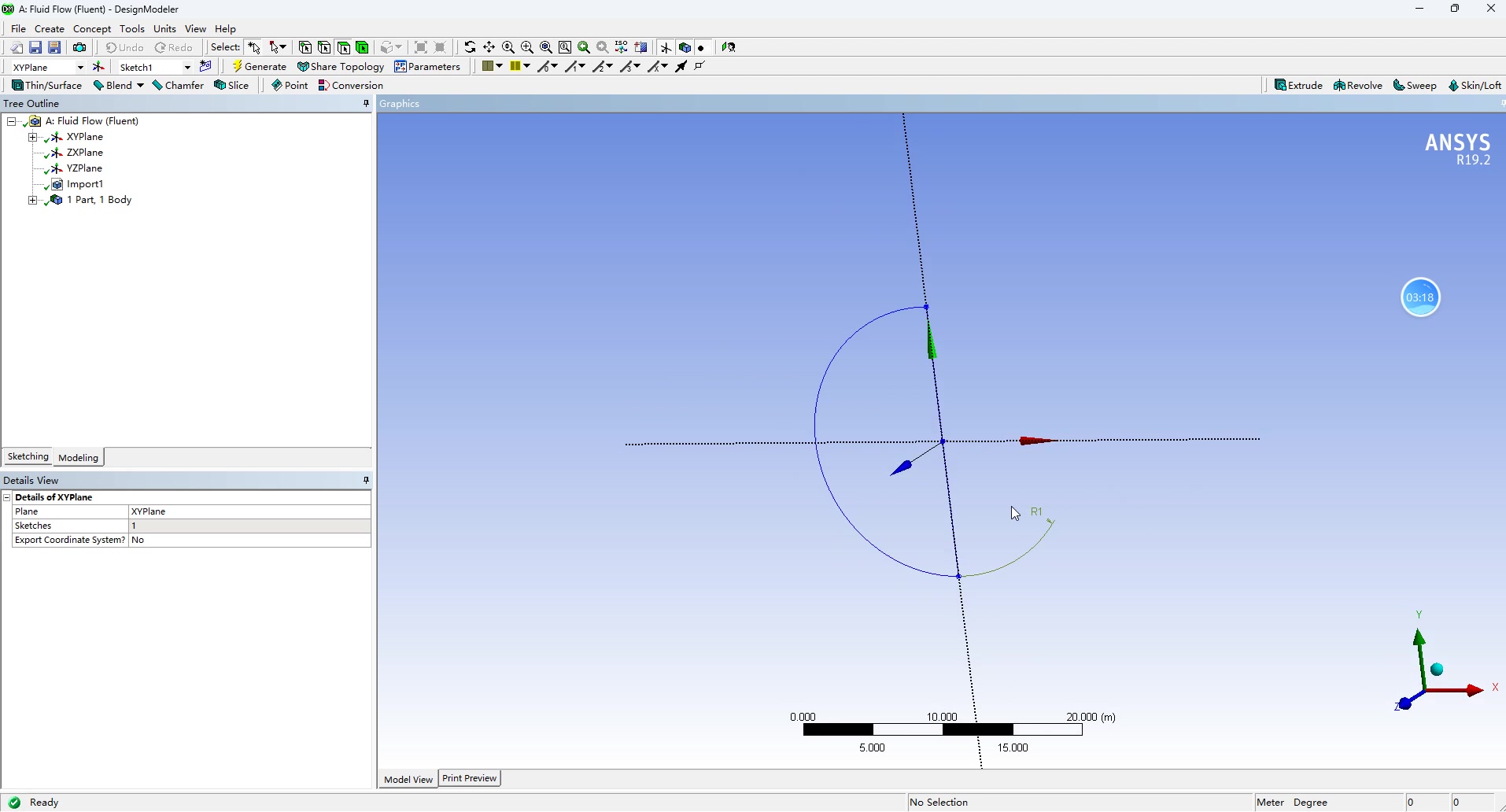Switch to Print Preview view
Screen dimensions: 1506x812
tap(468, 778)
